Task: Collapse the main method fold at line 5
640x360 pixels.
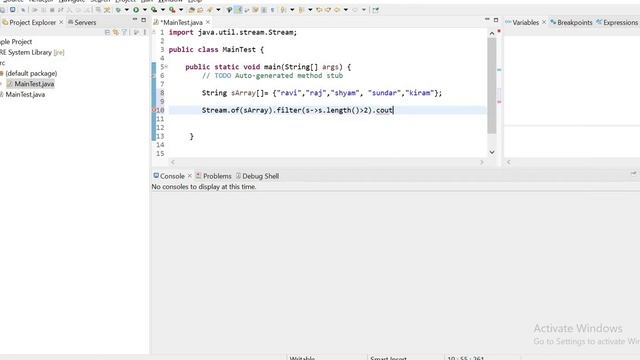Action: [x=166, y=67]
